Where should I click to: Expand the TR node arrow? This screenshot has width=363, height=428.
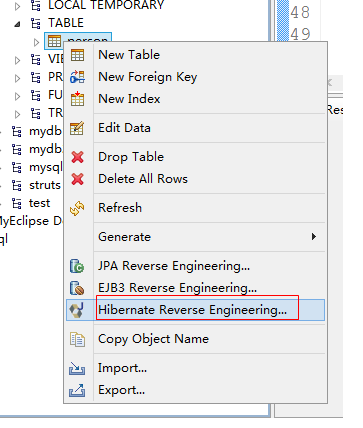(x=17, y=114)
